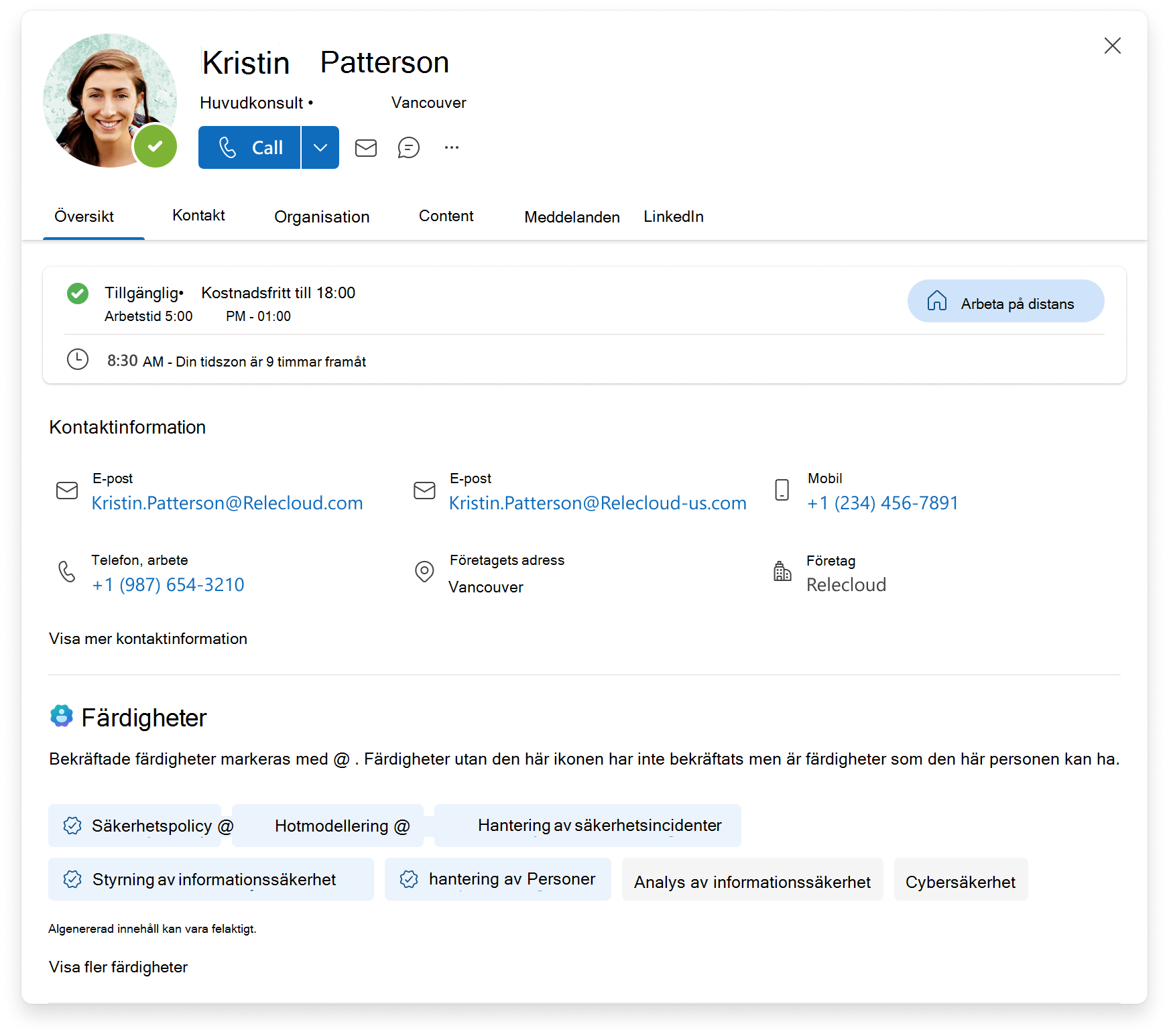Select the Översikt tab
The image size is (1169, 1036).
click(84, 216)
